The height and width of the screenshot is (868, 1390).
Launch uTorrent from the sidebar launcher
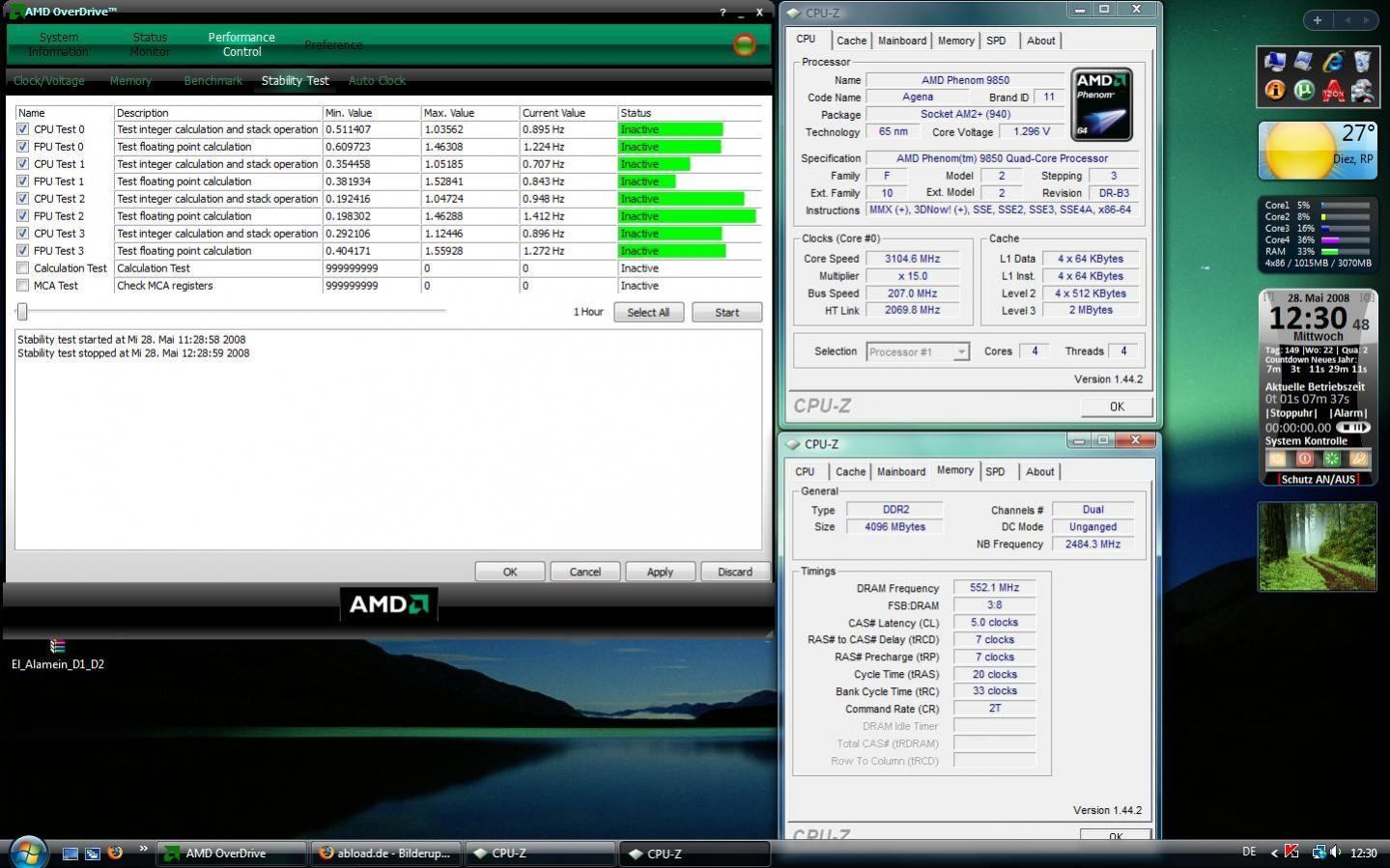1304,91
